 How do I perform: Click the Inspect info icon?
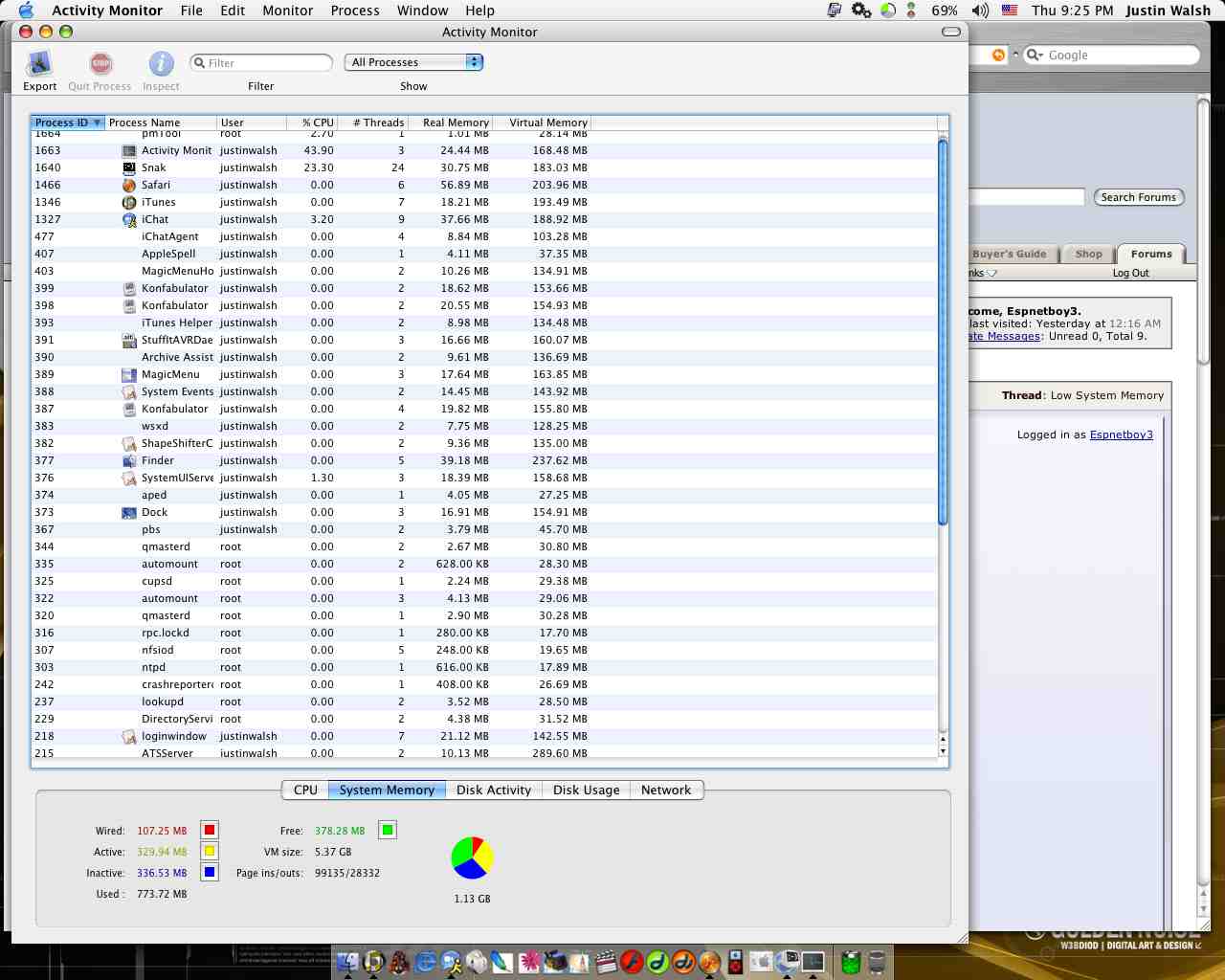(161, 63)
